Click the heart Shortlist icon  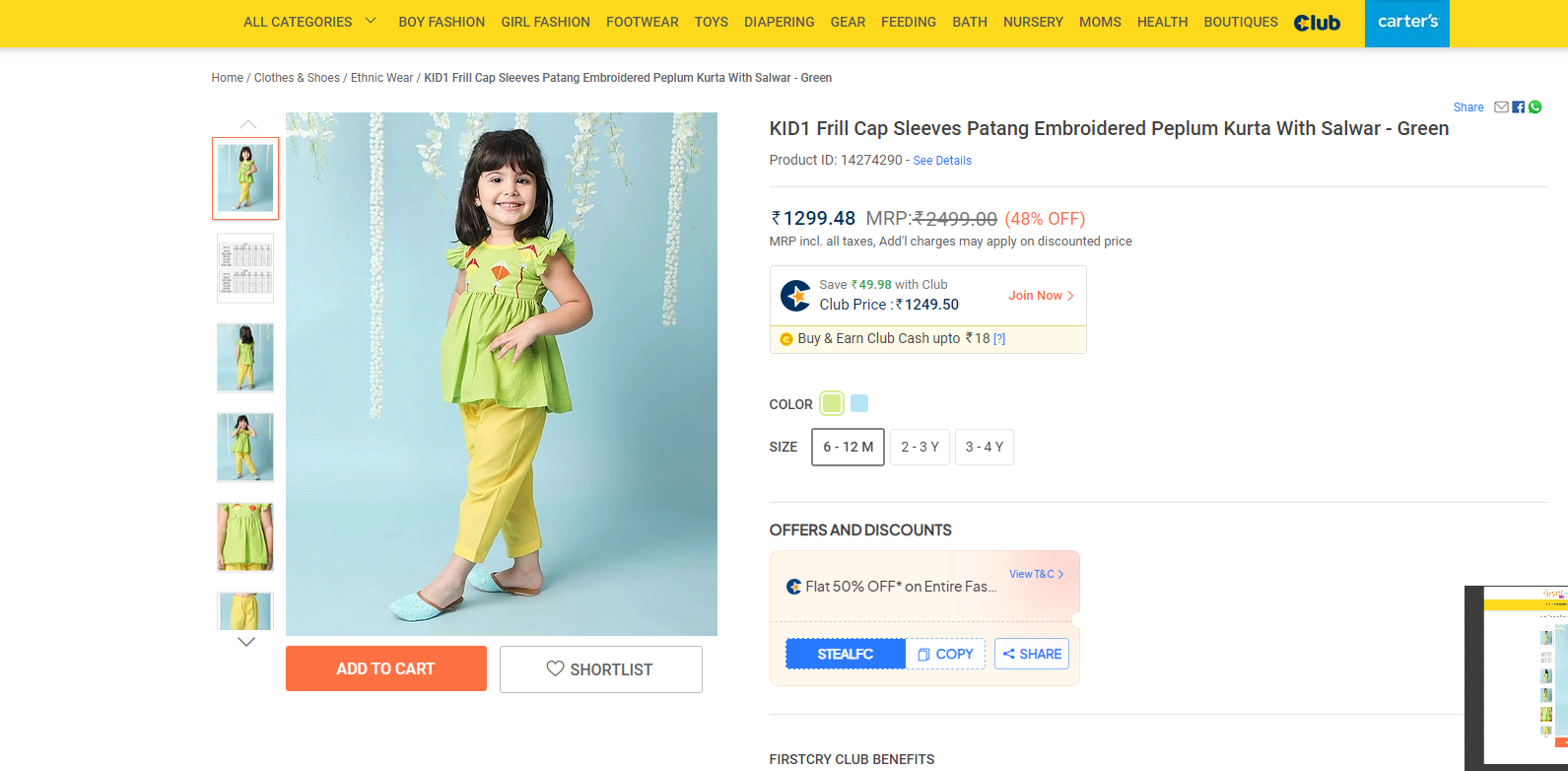(x=555, y=668)
